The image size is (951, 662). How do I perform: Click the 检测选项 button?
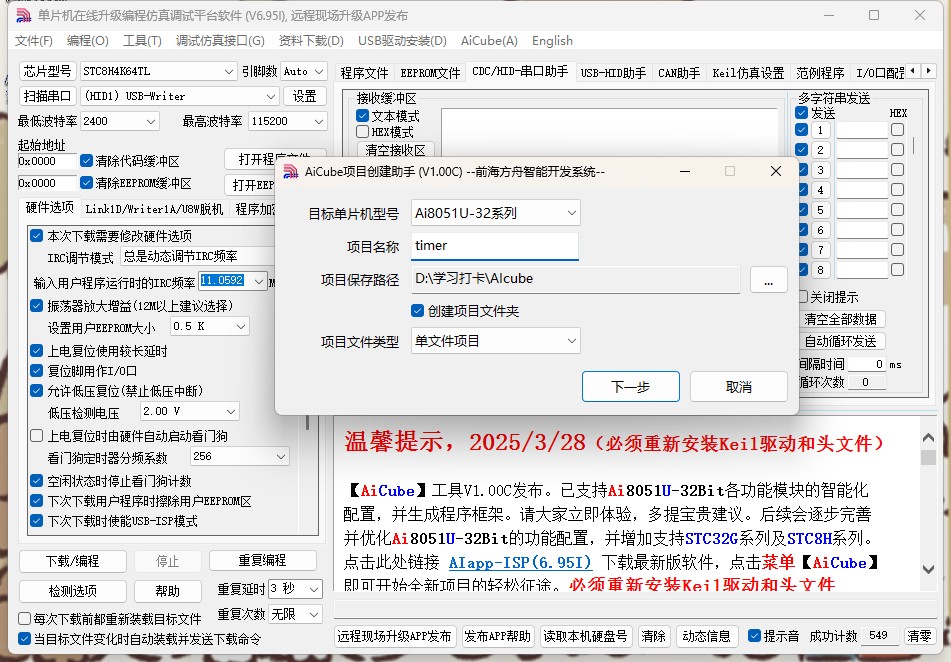[73, 591]
